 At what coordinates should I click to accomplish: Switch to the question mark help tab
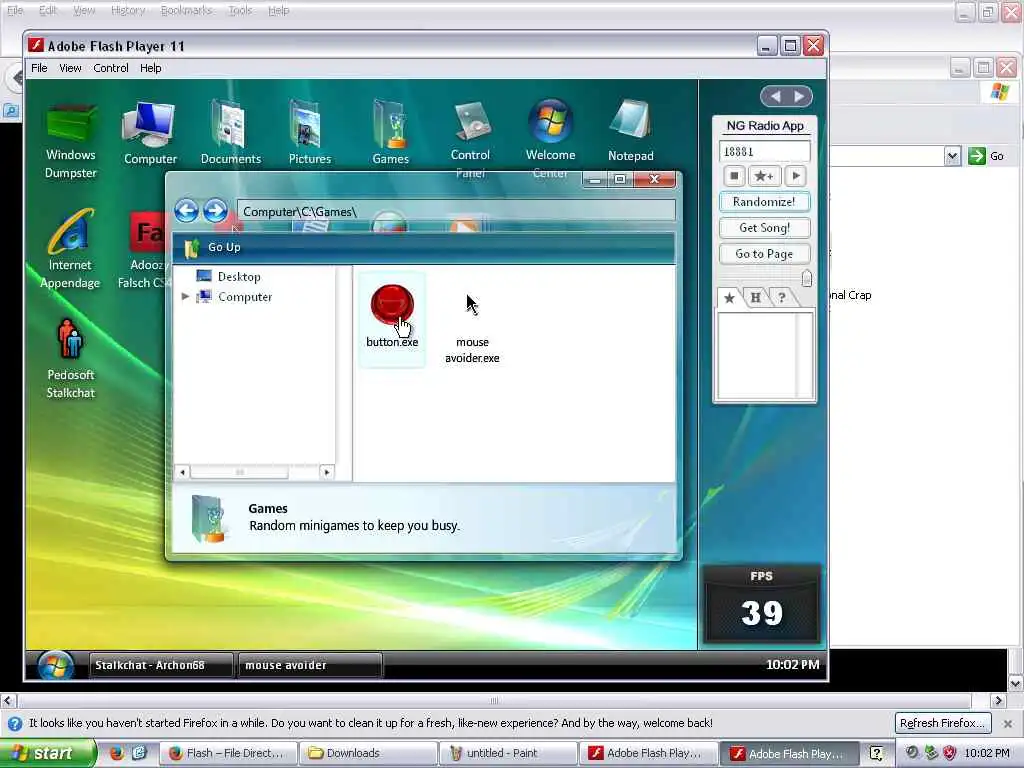pyautogui.click(x=782, y=298)
